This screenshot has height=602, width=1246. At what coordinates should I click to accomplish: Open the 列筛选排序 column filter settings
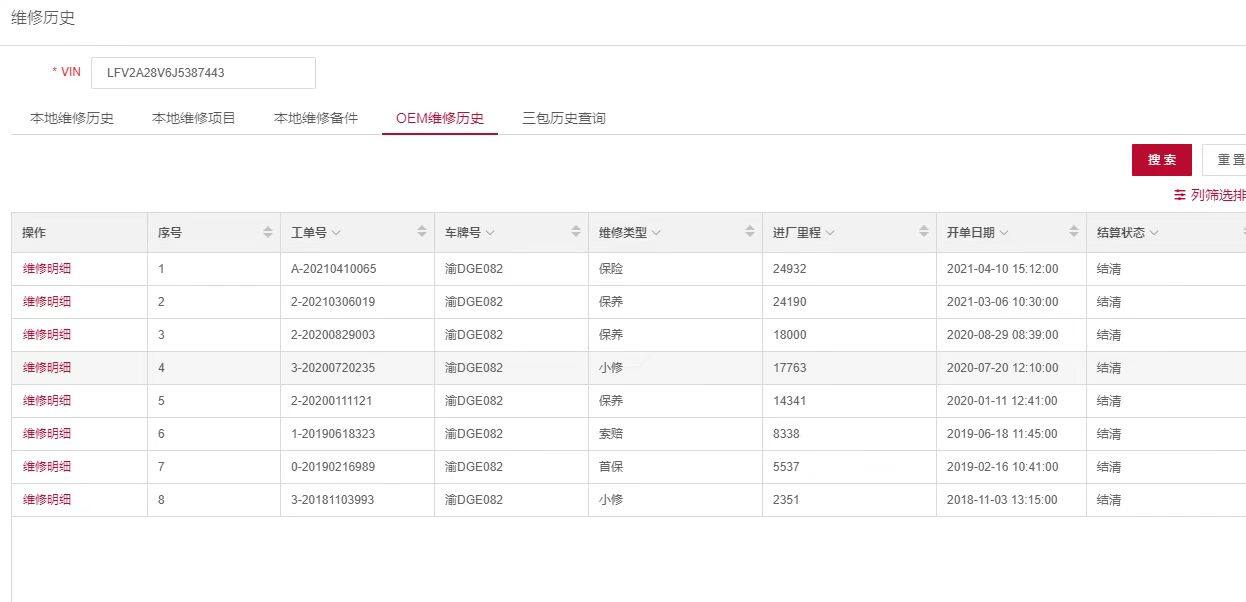1210,195
